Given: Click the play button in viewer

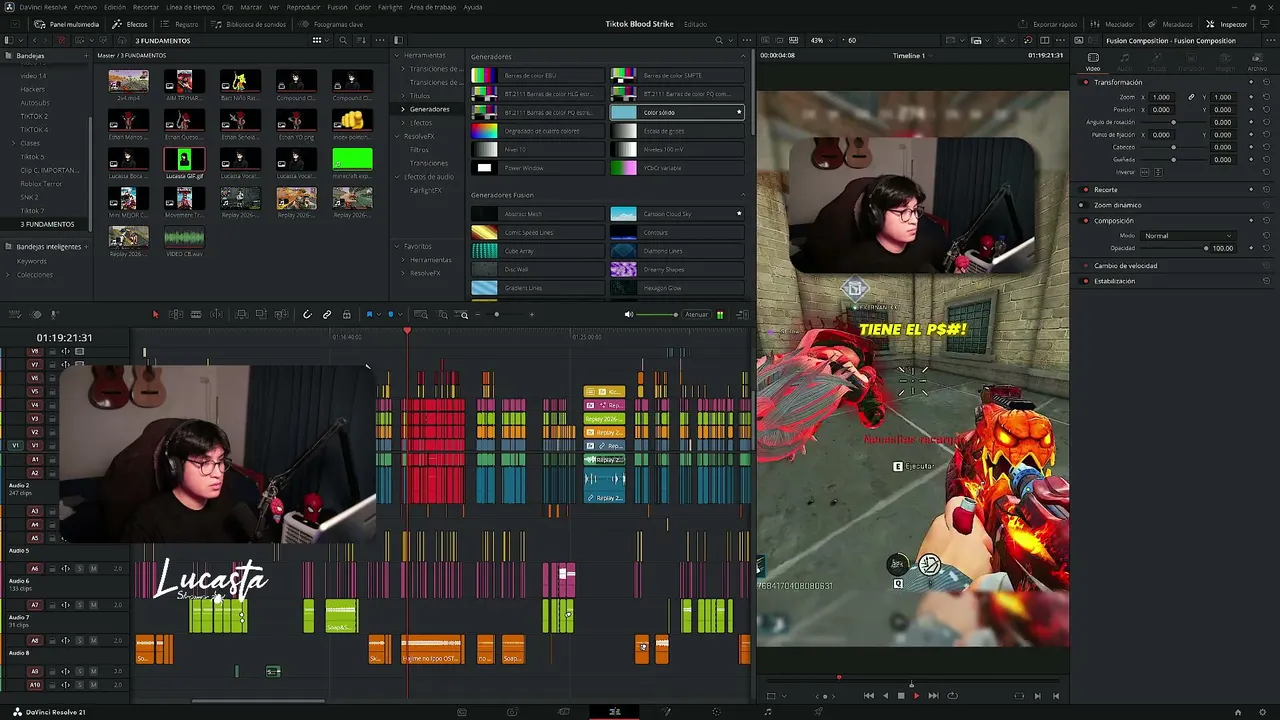Looking at the screenshot, I should click(x=916, y=696).
